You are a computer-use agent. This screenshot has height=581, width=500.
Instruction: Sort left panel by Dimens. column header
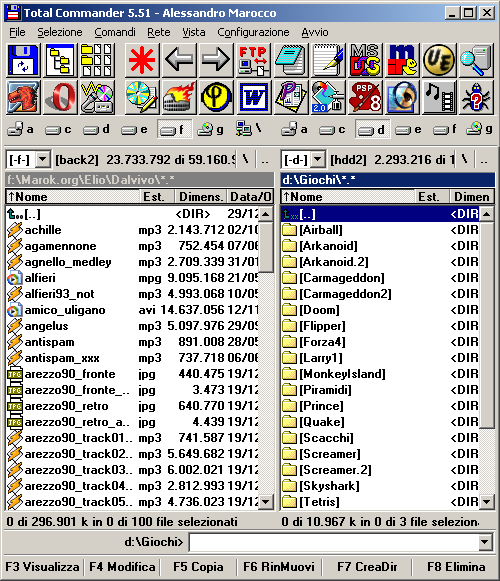(201, 197)
